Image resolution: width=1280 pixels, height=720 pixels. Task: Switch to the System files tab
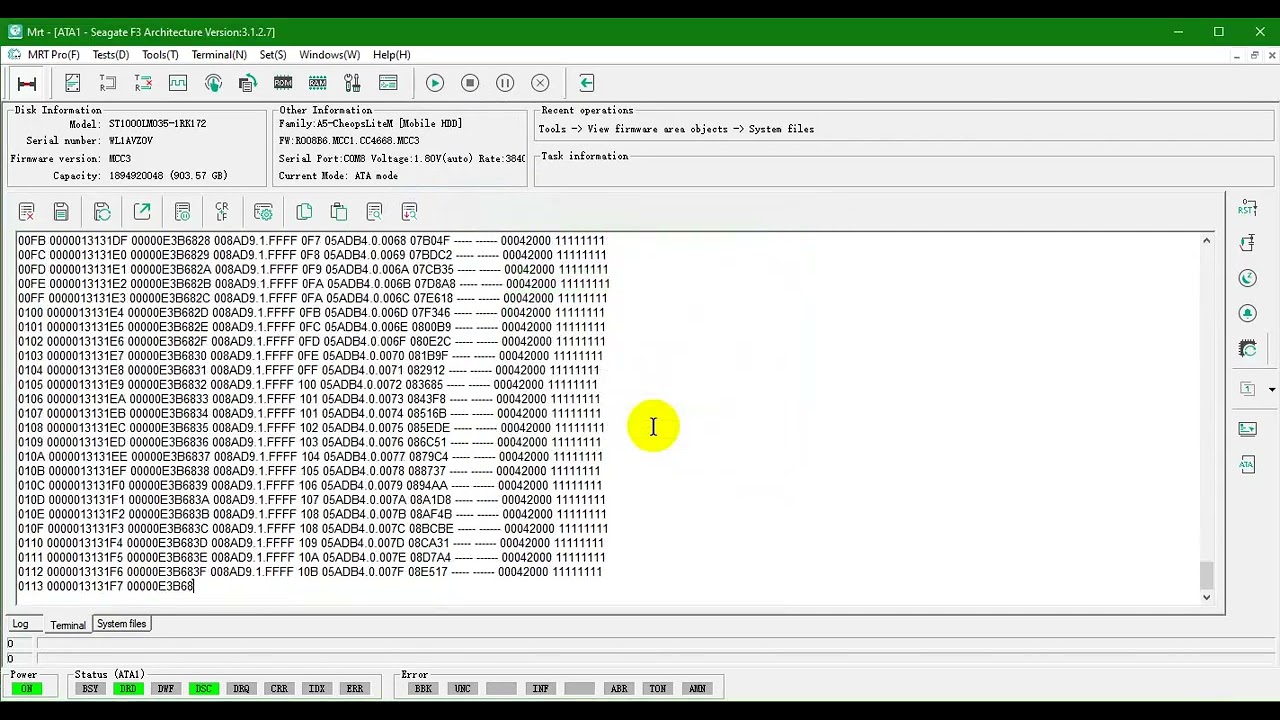[x=121, y=624]
